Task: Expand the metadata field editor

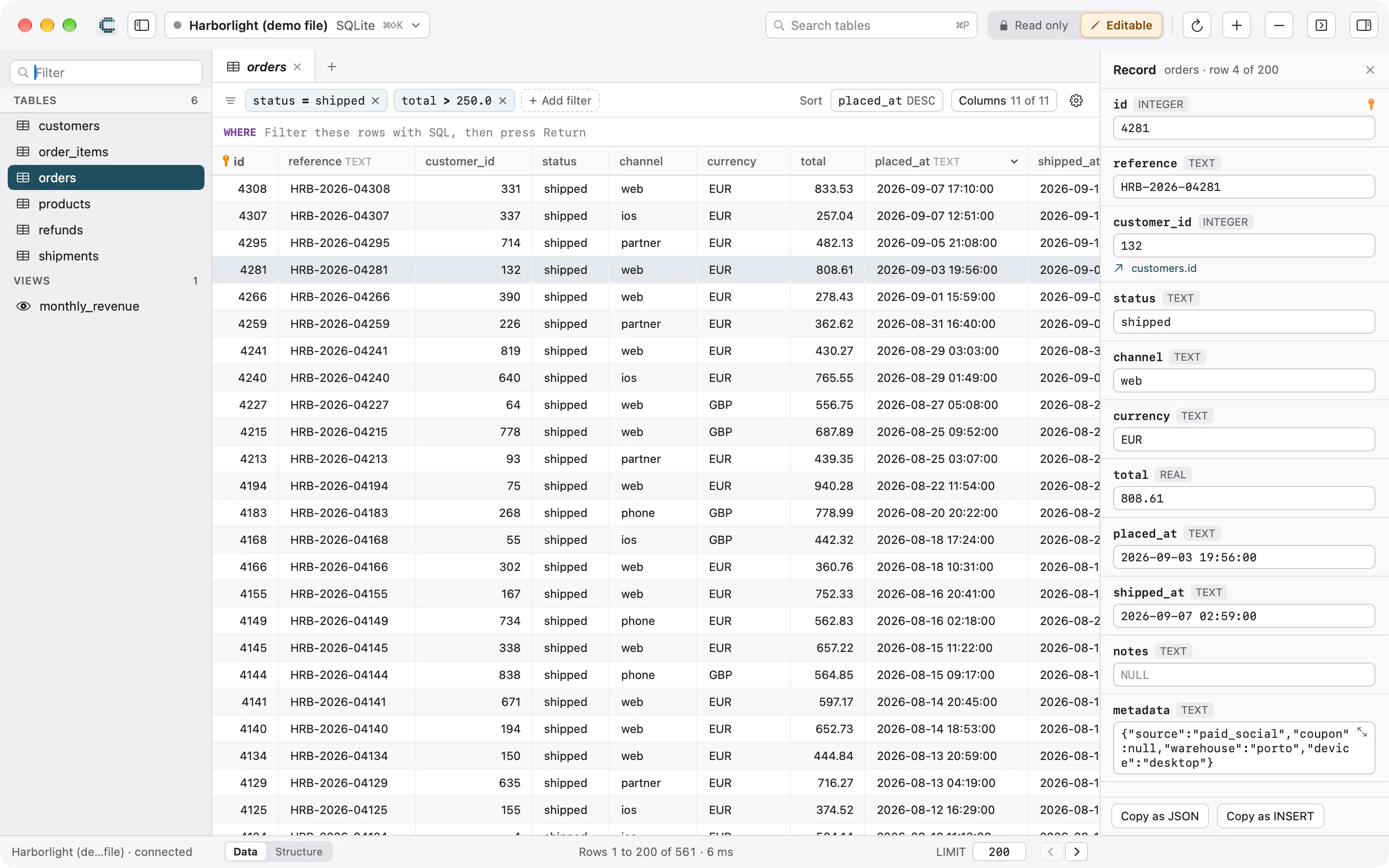Action: tap(1362, 732)
